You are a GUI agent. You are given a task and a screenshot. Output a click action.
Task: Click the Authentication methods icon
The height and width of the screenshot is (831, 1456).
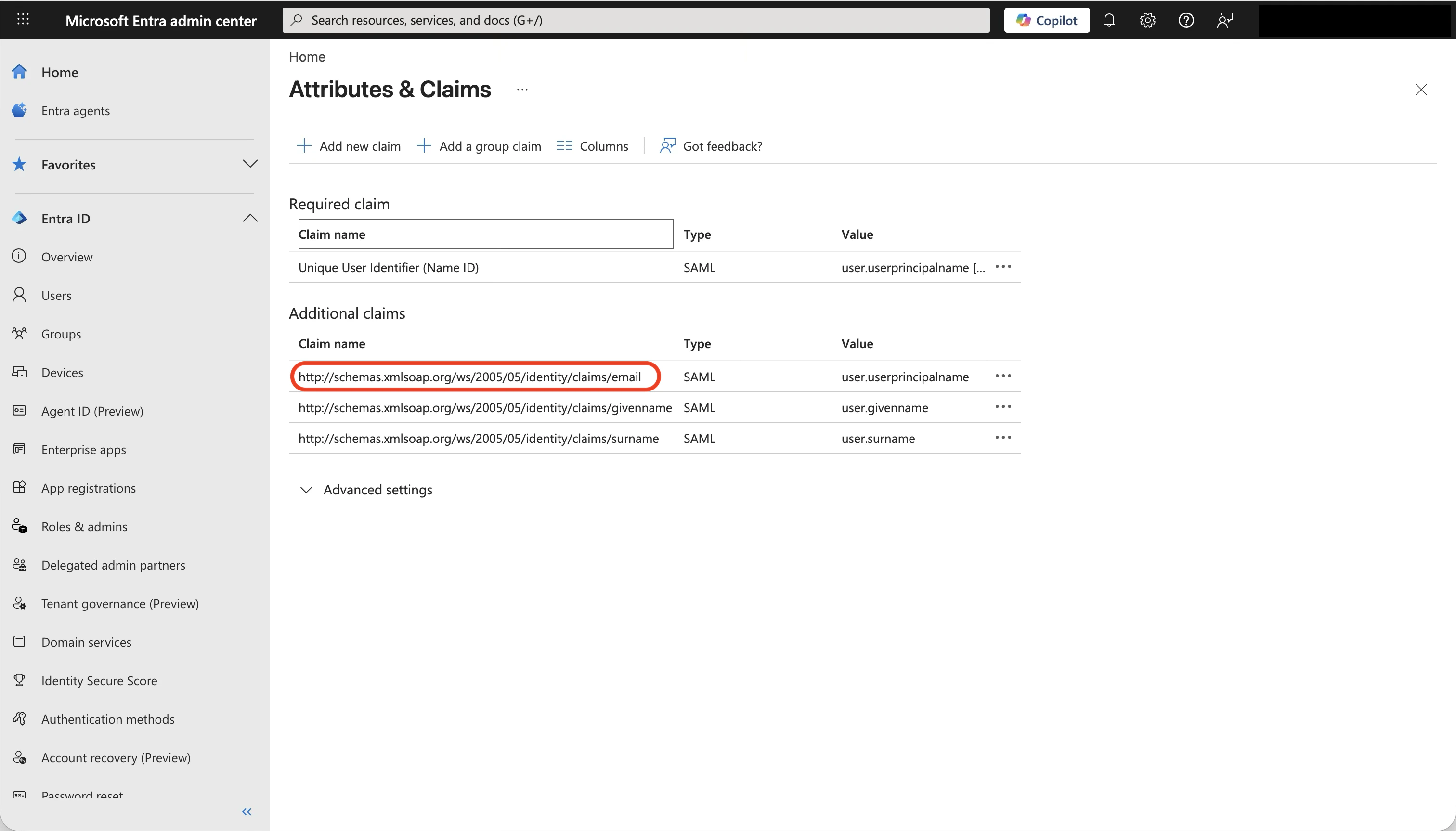[19, 718]
